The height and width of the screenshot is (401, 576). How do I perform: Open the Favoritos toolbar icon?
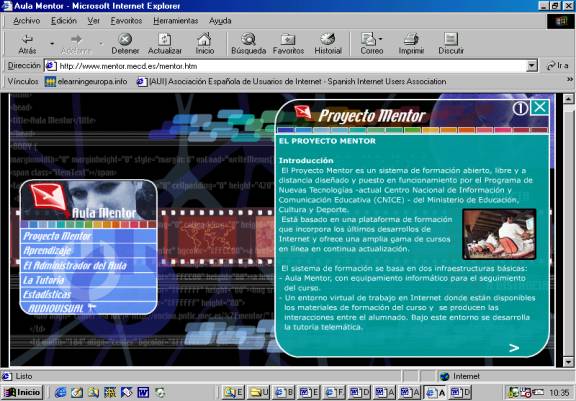[288, 44]
